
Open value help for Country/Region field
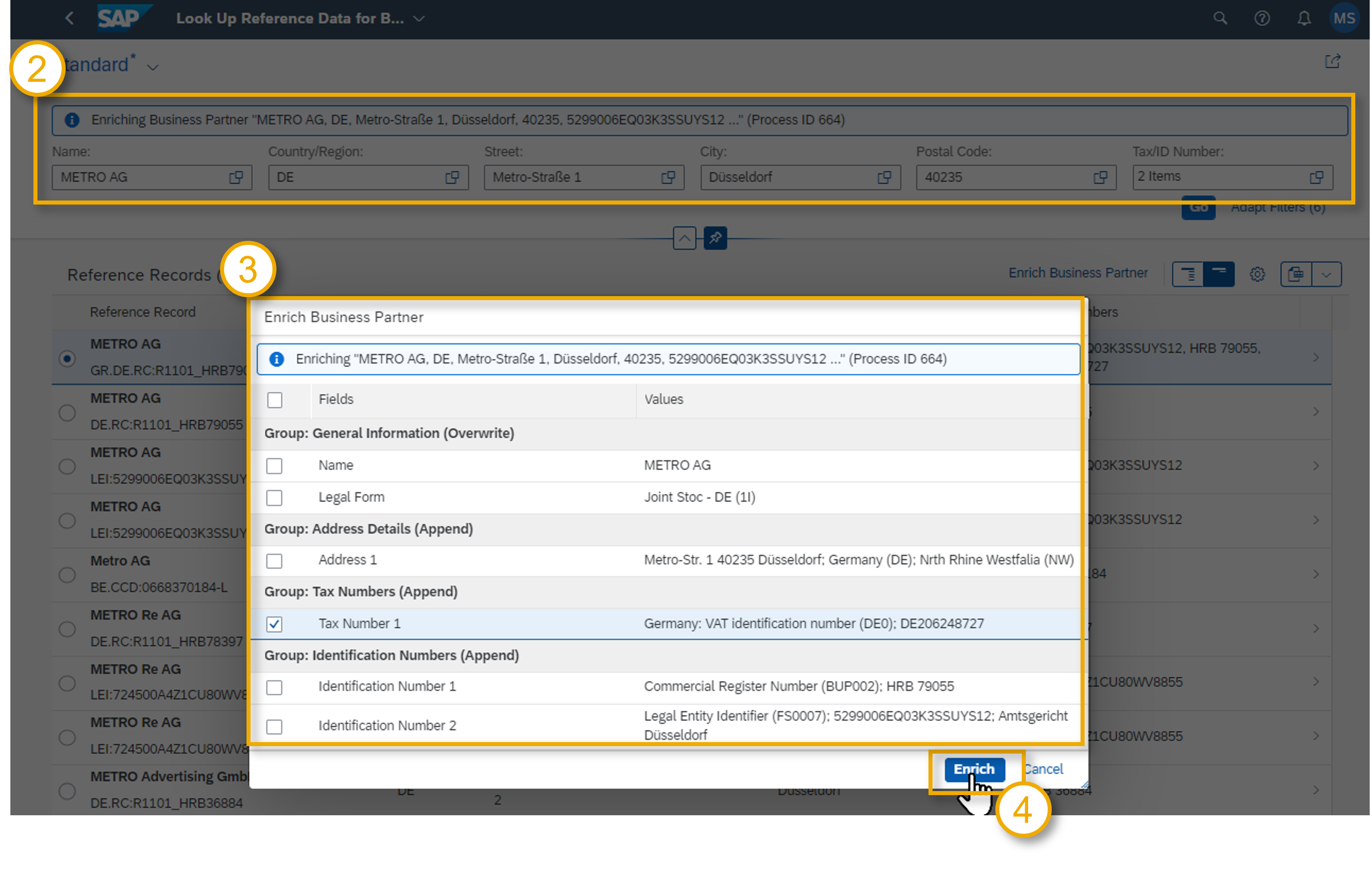[452, 177]
